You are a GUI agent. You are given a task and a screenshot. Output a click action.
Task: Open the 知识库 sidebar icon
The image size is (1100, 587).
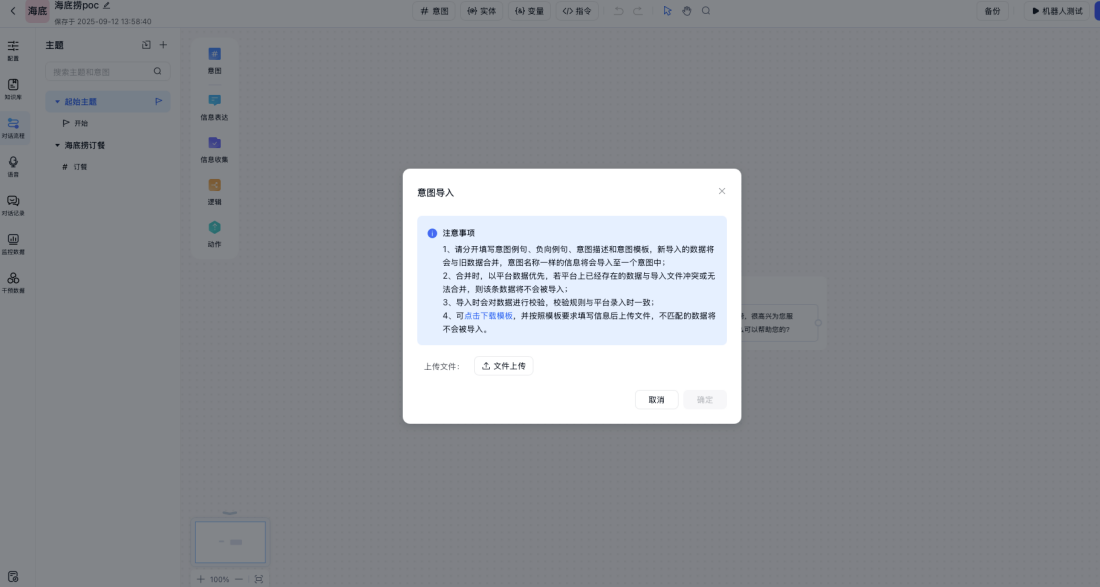click(14, 85)
